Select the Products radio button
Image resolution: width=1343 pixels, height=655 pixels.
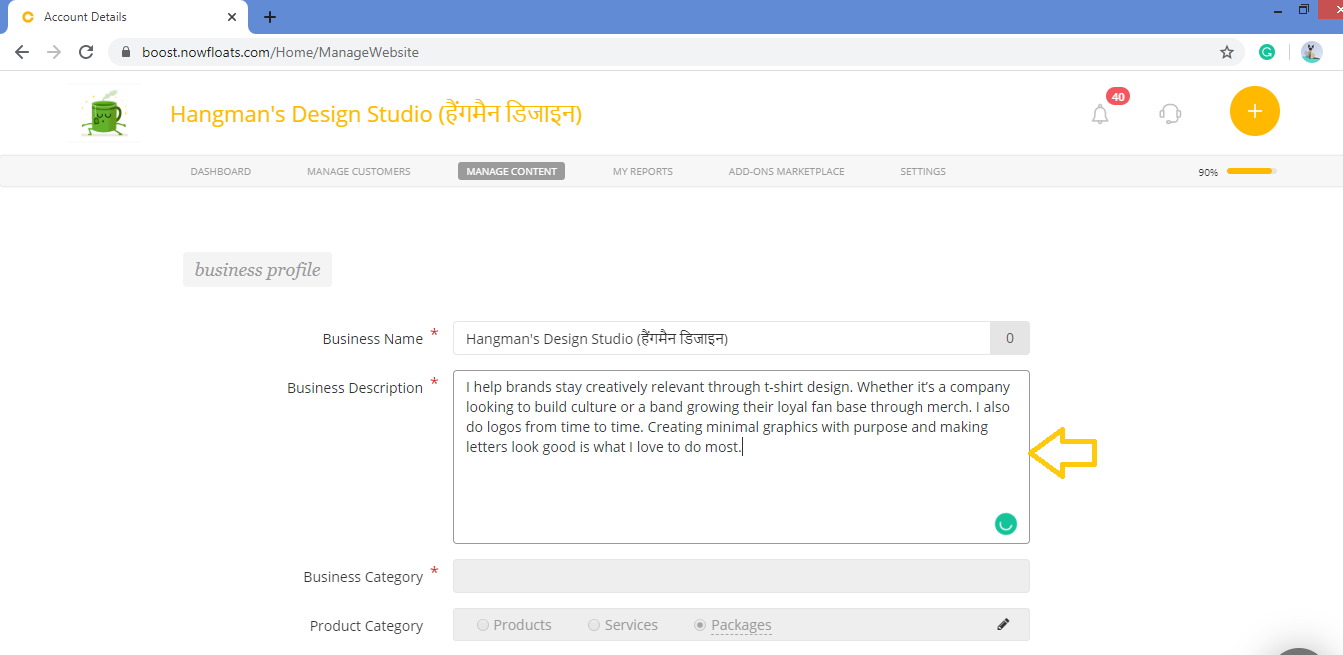pos(483,624)
